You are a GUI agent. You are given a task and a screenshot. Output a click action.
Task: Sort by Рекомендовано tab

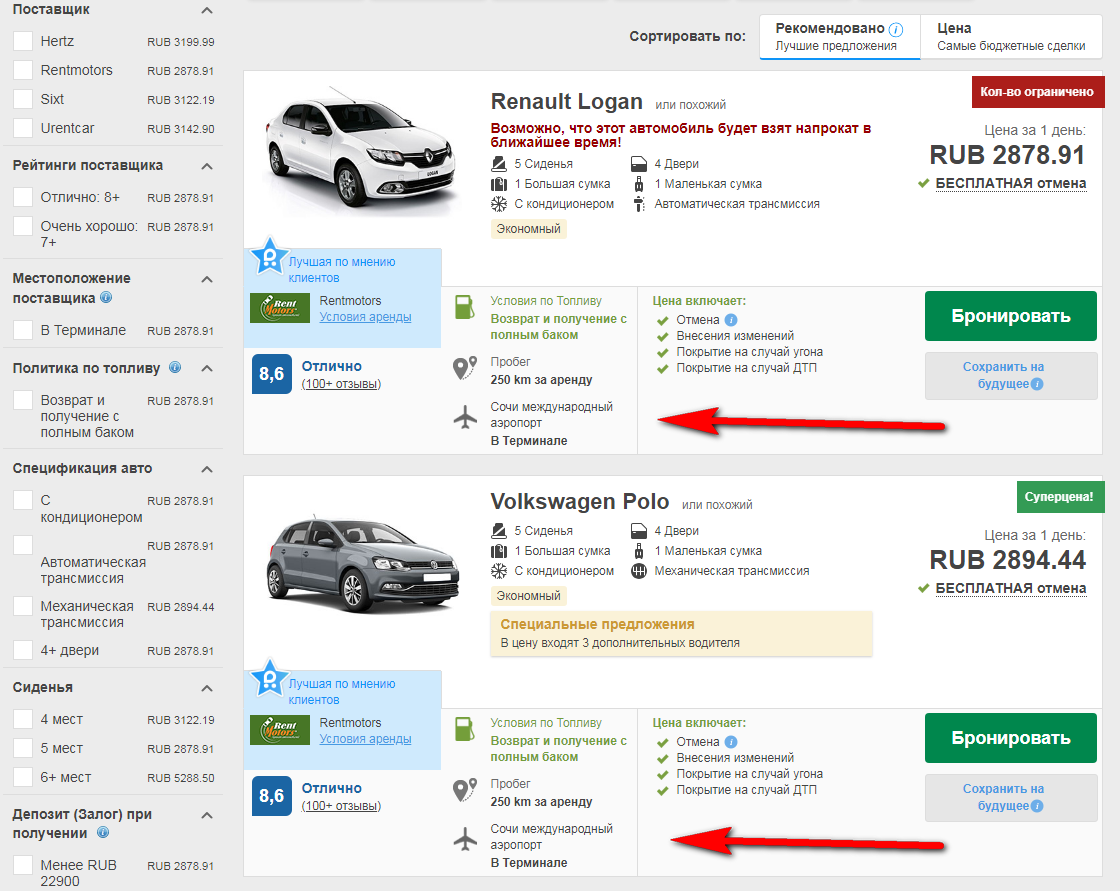click(x=840, y=36)
